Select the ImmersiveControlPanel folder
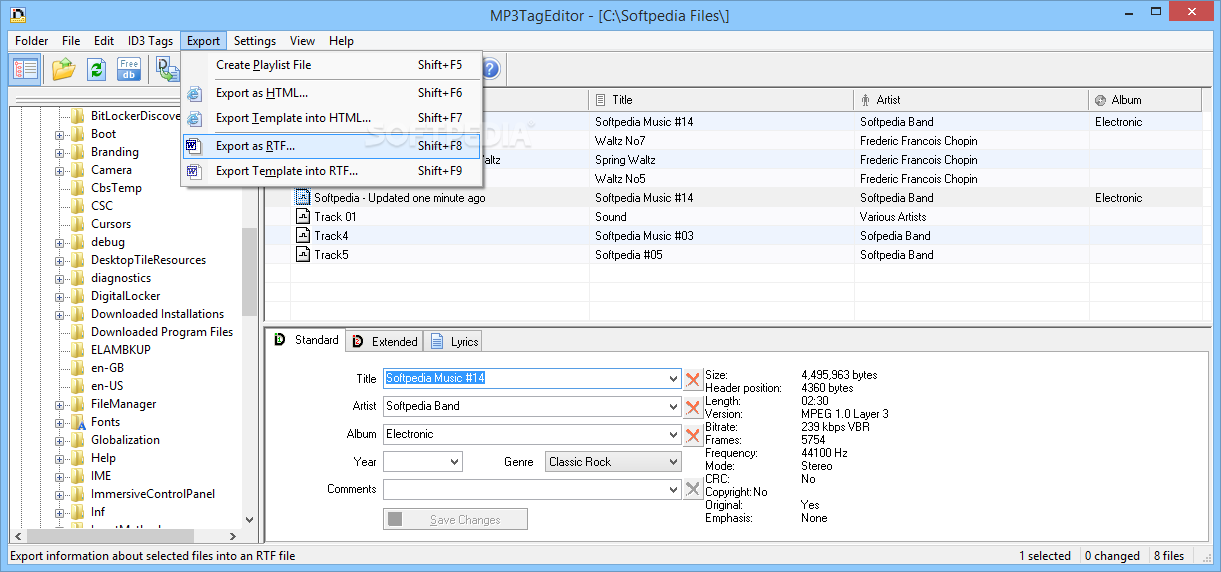 point(152,494)
